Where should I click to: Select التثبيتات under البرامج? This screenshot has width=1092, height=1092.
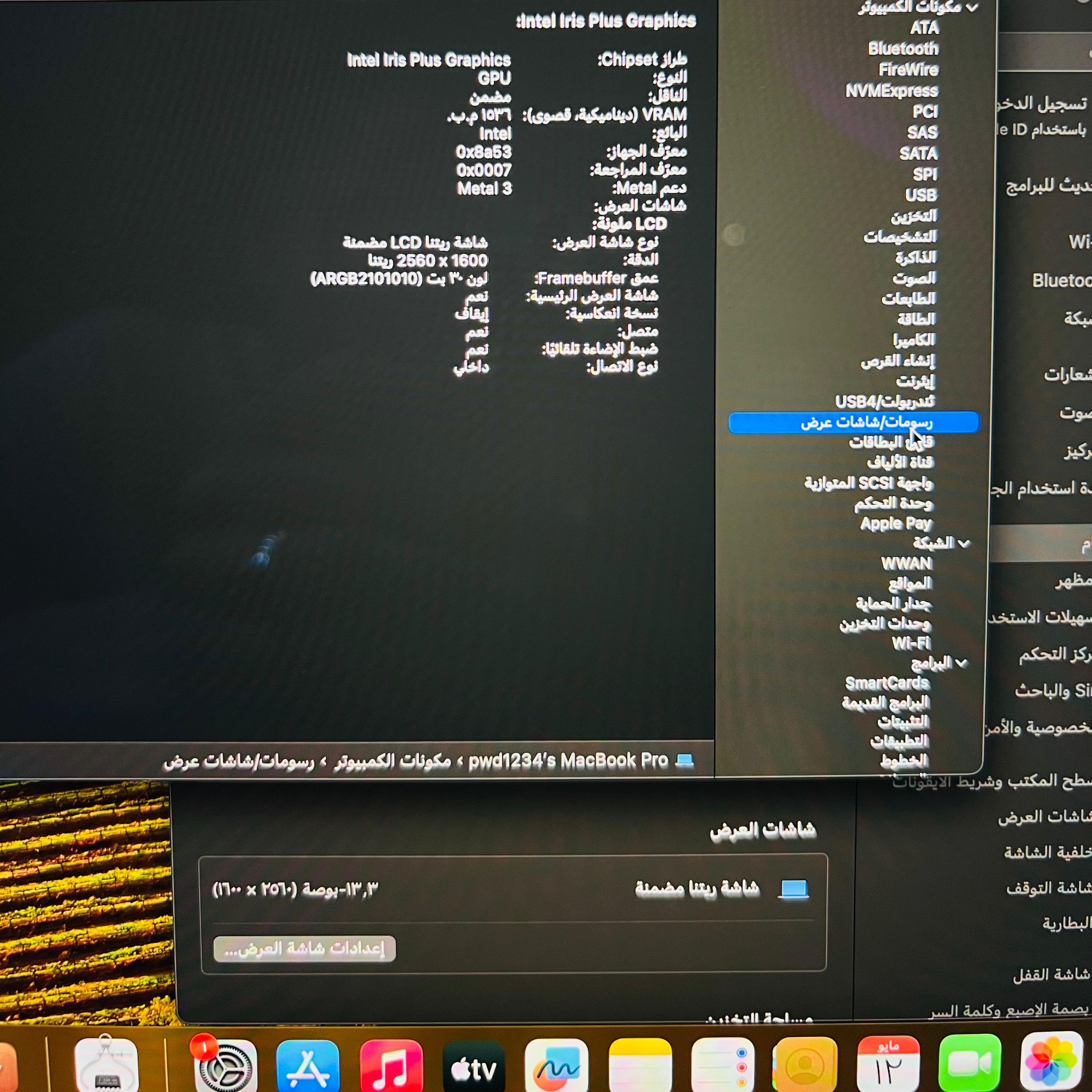(x=903, y=722)
